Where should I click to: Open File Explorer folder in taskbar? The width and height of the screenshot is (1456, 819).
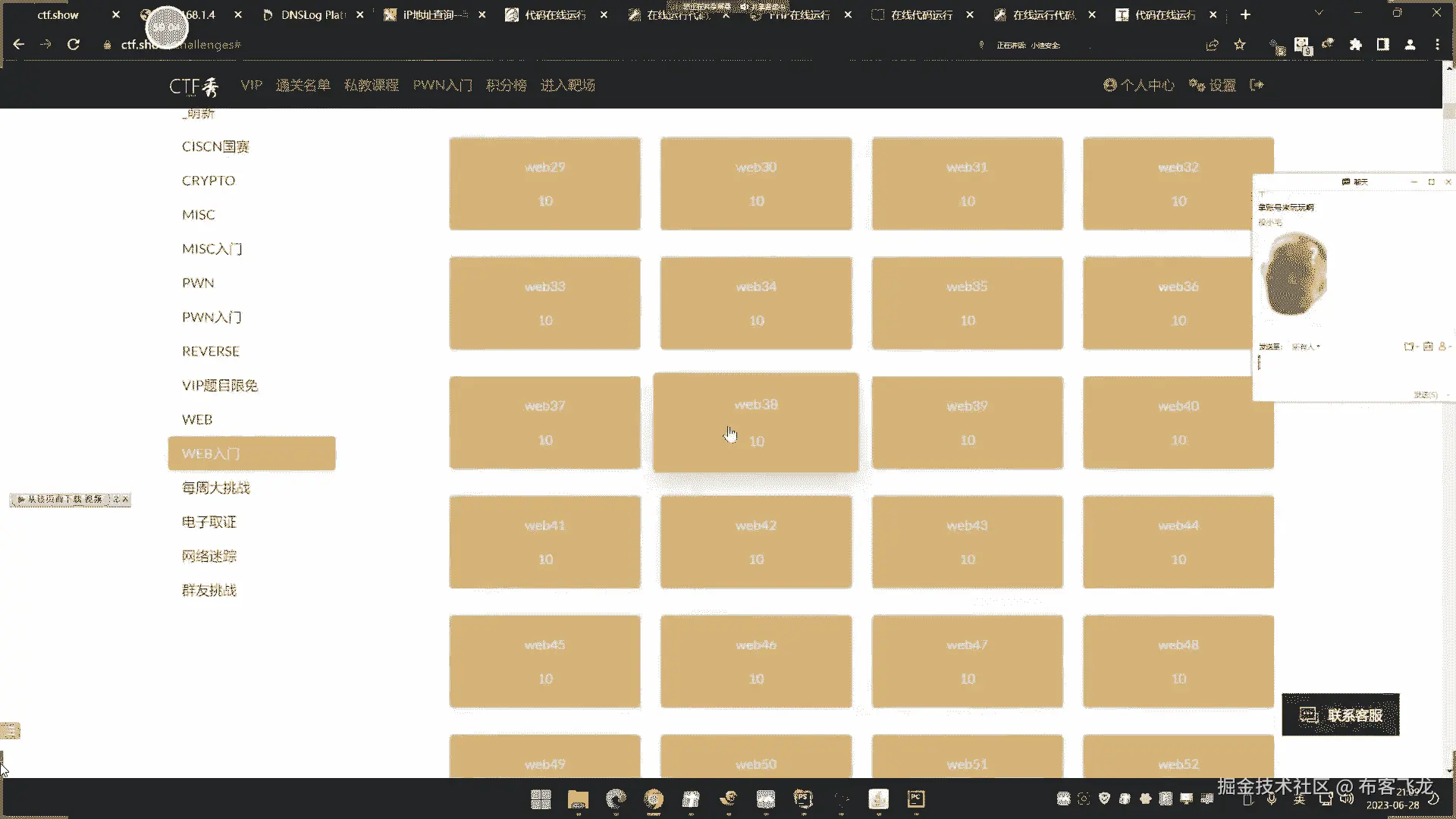point(578,799)
